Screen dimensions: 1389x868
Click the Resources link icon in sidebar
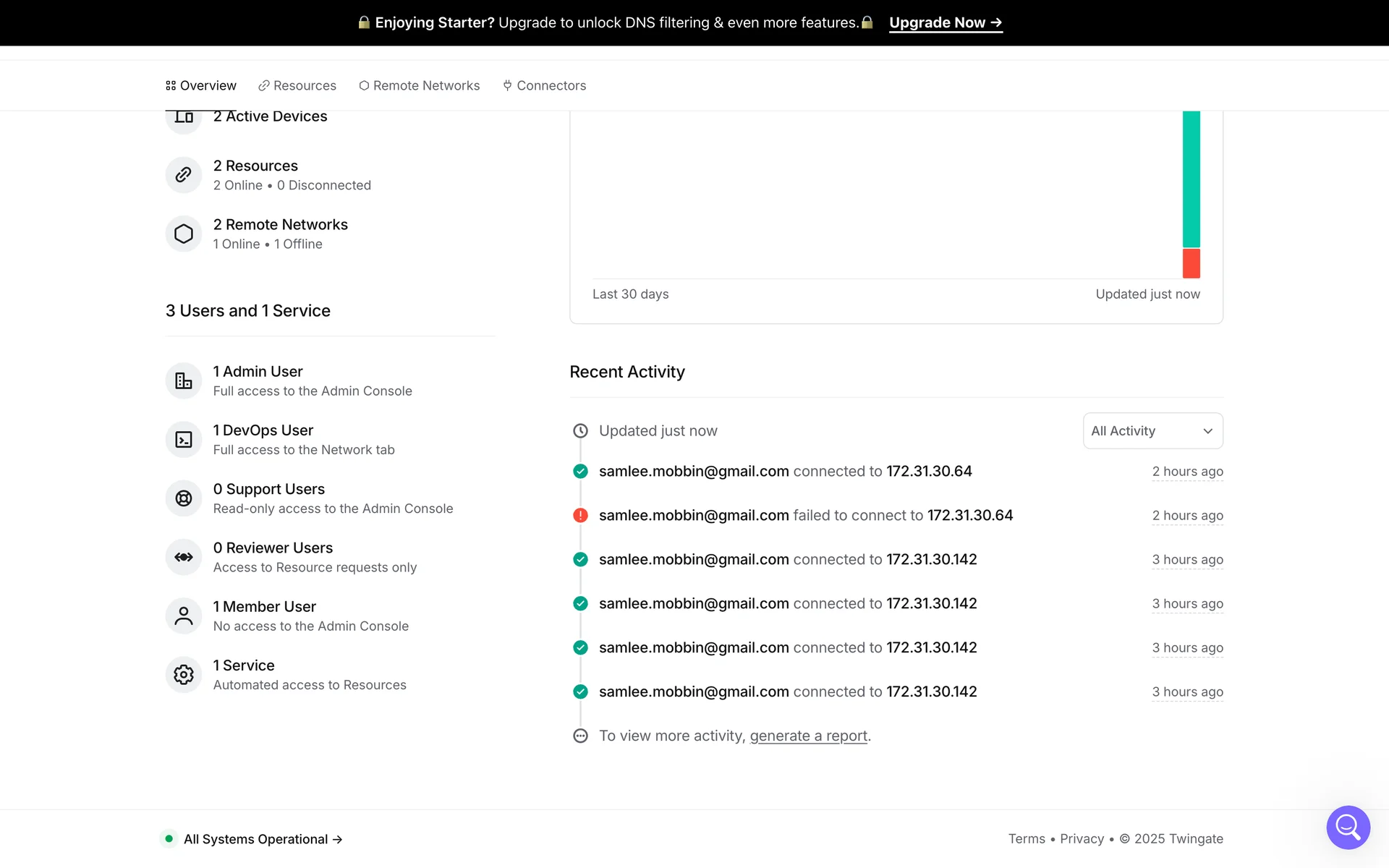pyautogui.click(x=184, y=175)
